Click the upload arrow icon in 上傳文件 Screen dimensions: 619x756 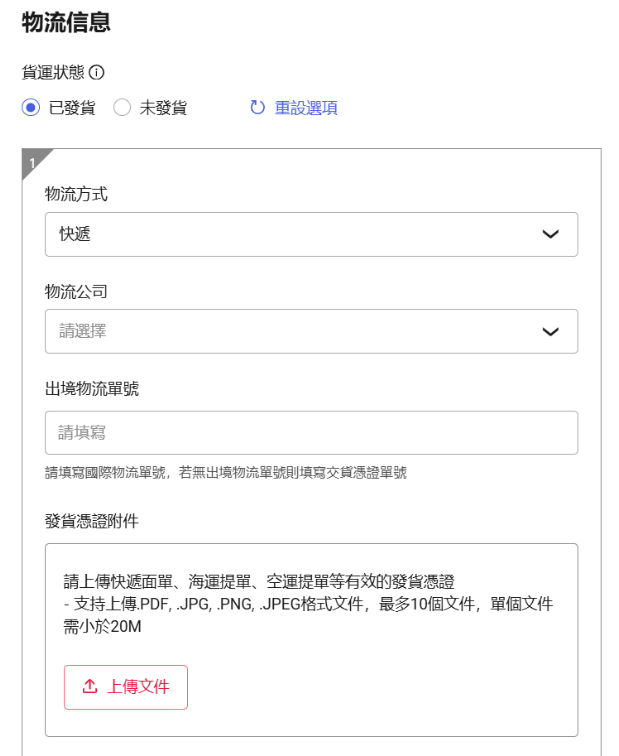[x=90, y=686]
